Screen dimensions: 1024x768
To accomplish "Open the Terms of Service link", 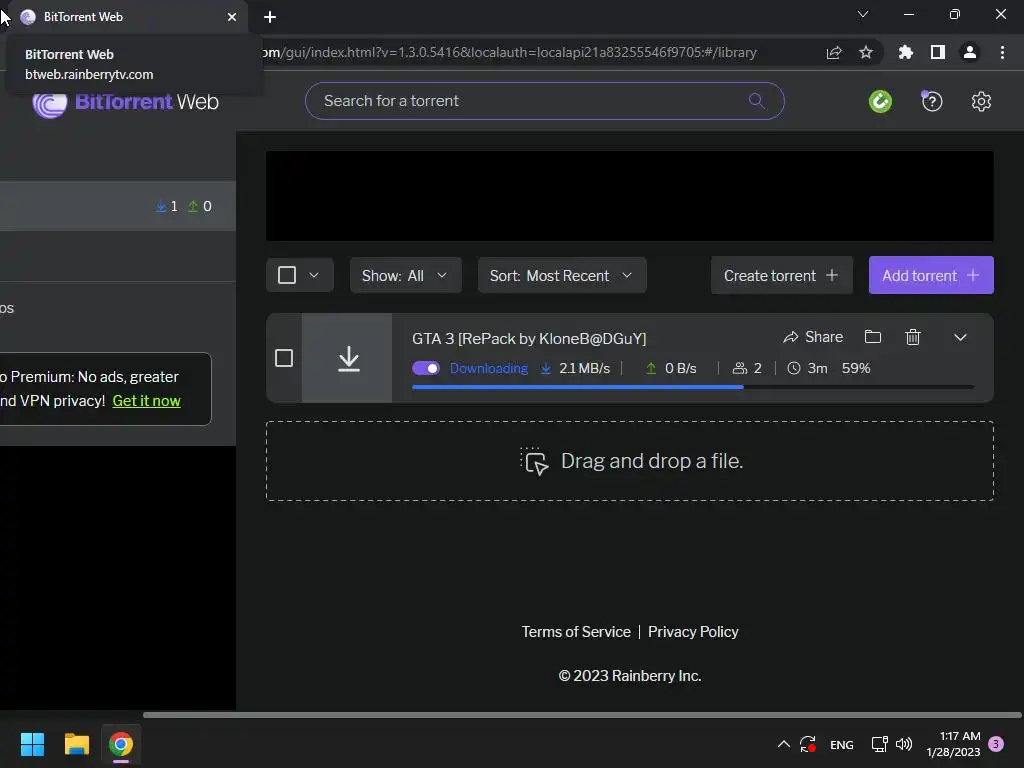I will coord(576,632).
